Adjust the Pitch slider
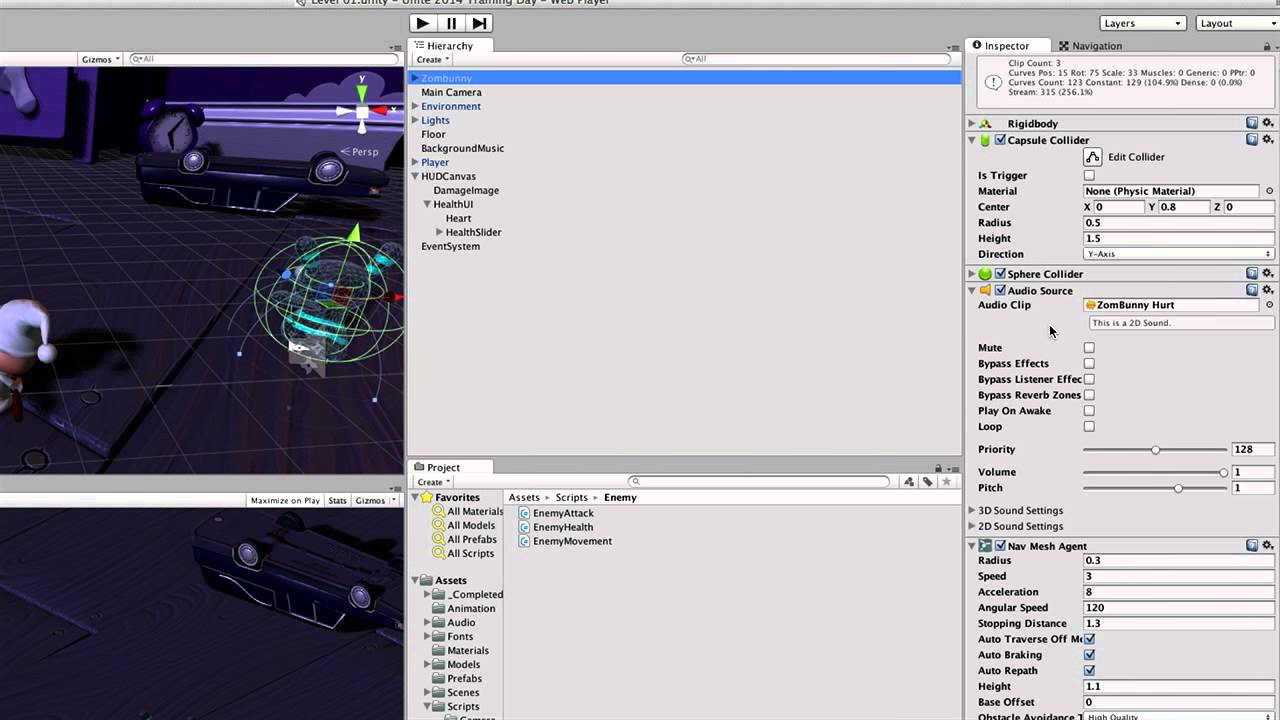 click(x=1155, y=488)
